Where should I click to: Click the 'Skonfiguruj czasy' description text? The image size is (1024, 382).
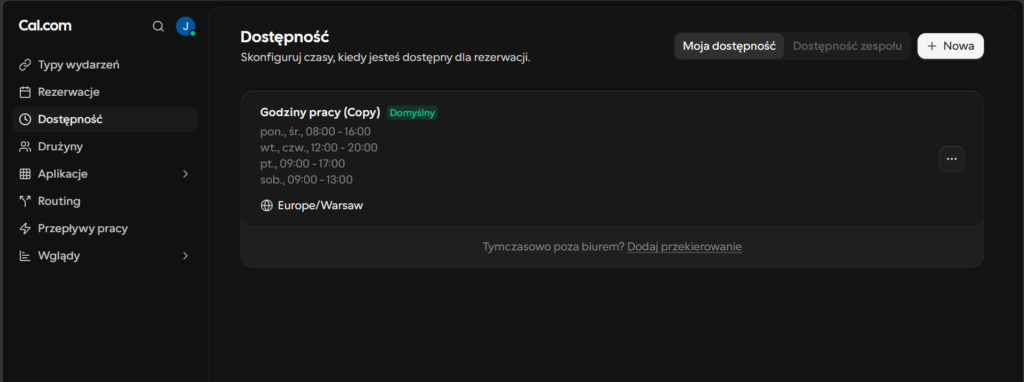click(385, 57)
